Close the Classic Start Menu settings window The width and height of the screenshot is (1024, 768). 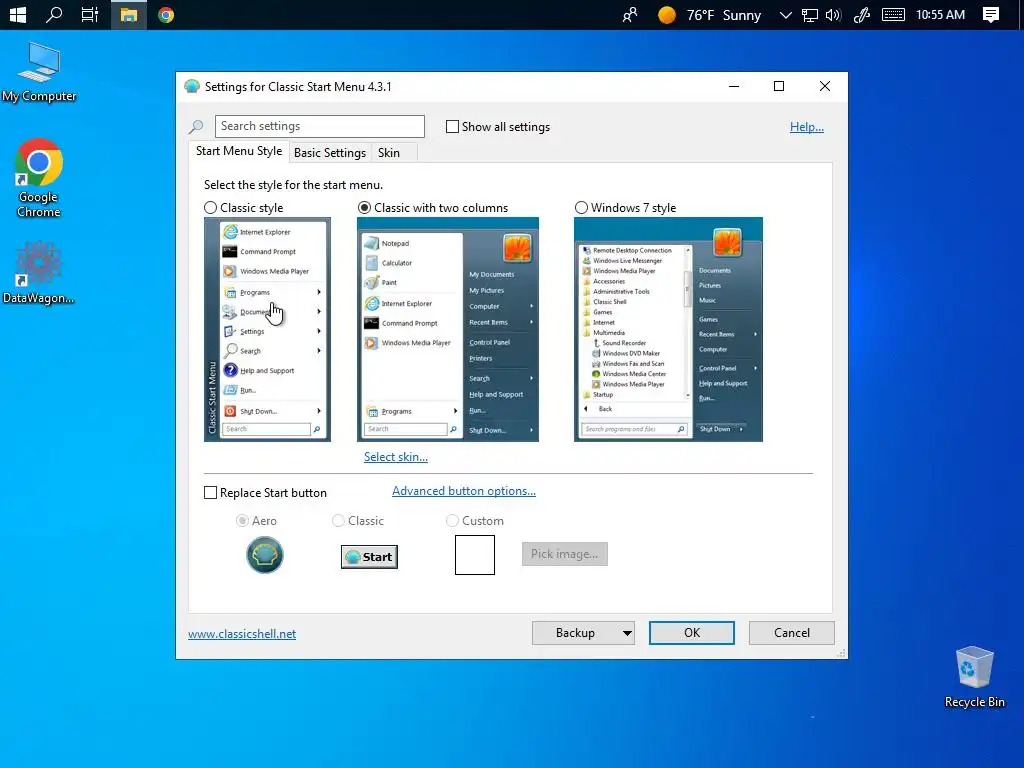825,86
